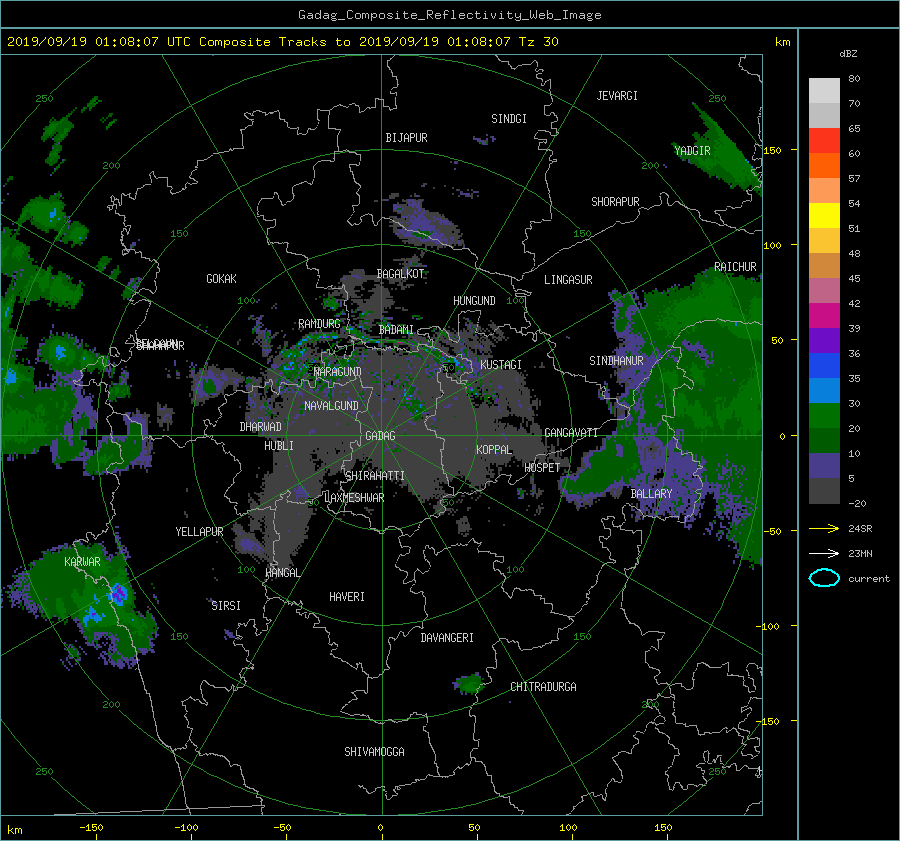Click the green 20-30 dBZ color swatch
Screen dimensions: 900x841
824,416
